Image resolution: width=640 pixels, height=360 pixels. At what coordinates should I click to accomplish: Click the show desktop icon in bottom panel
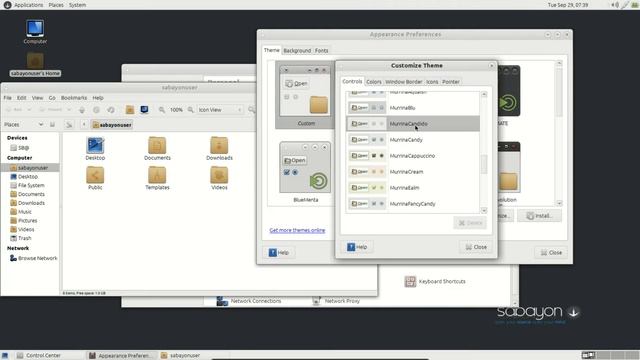coord(5,356)
